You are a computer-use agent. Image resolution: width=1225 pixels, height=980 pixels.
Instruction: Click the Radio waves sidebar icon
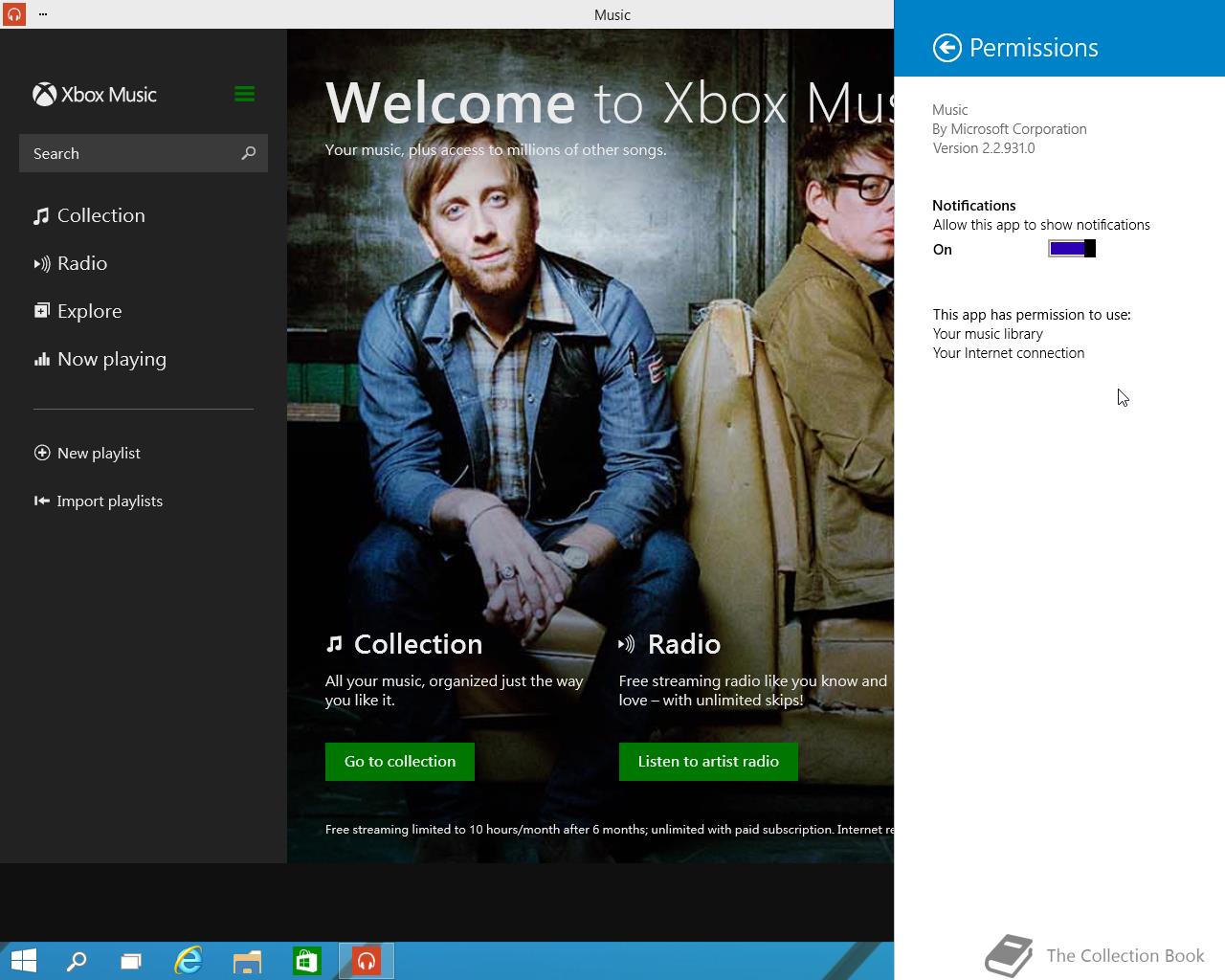pyautogui.click(x=41, y=264)
